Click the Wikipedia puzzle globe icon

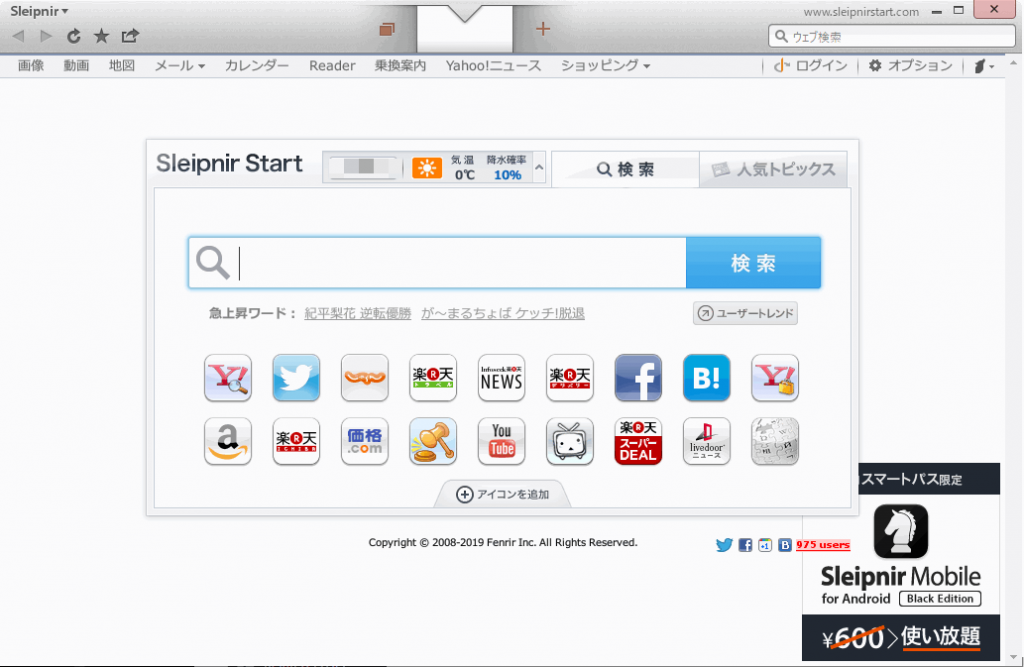tap(774, 441)
